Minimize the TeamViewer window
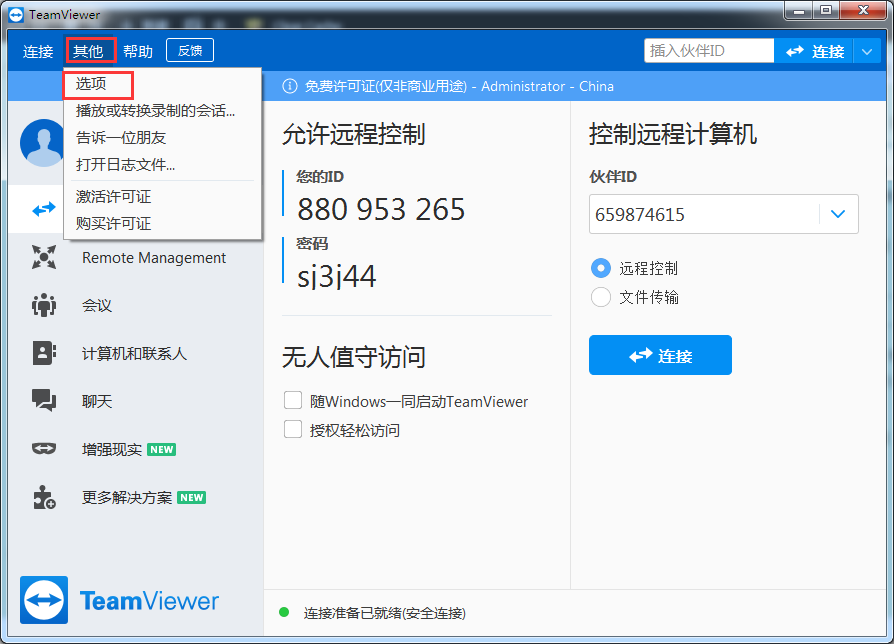 coord(799,10)
